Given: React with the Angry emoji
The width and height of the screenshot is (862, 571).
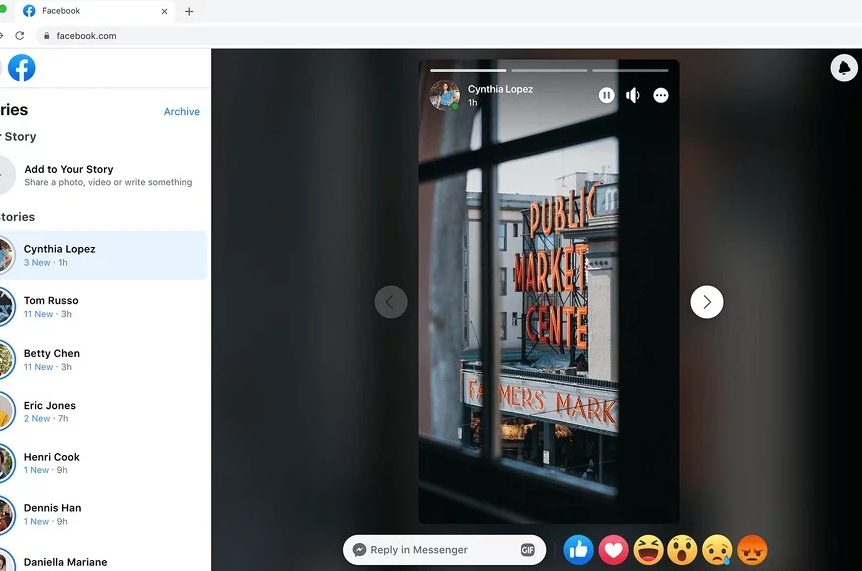Looking at the screenshot, I should click(x=752, y=549).
